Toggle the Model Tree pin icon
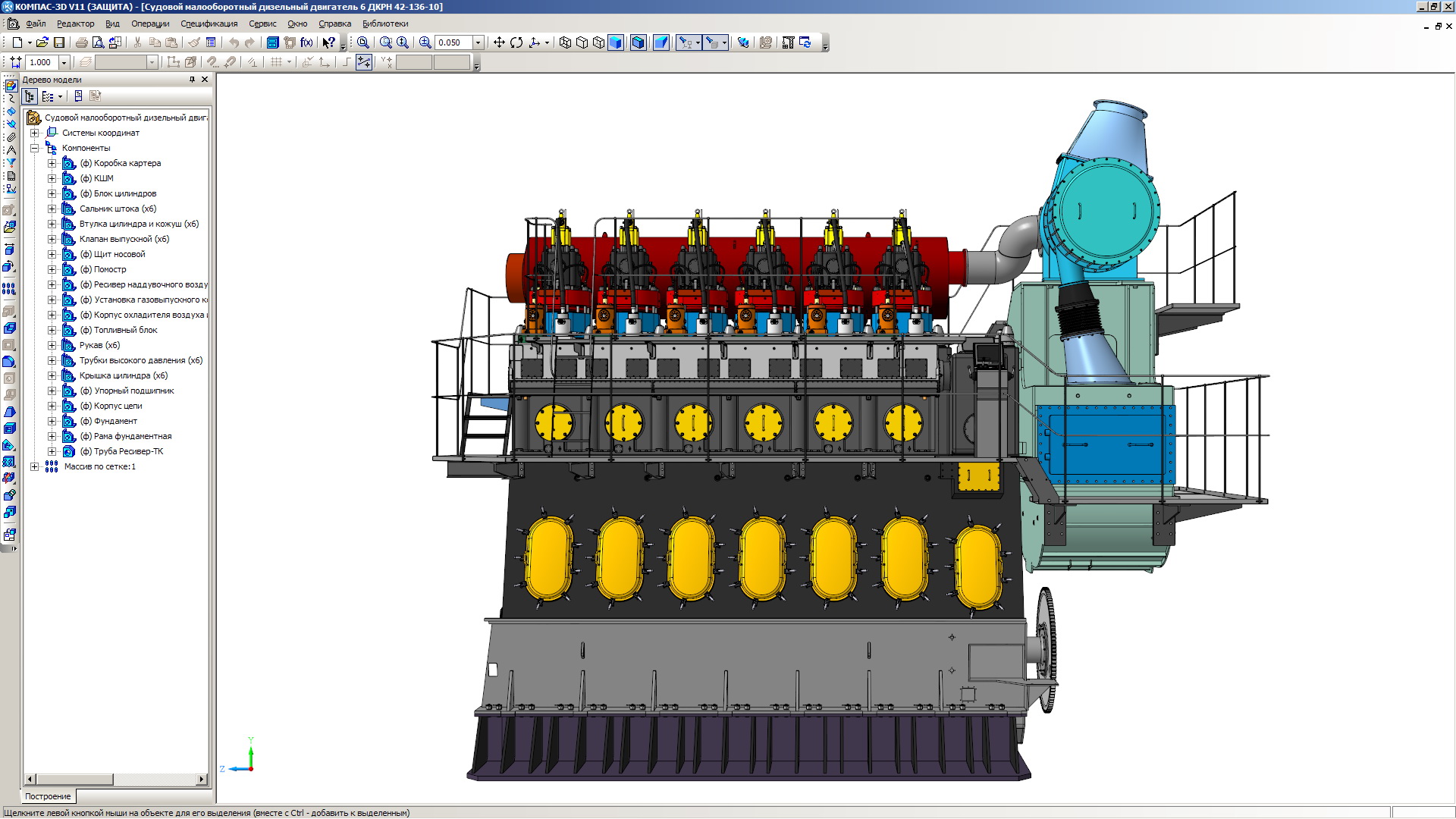Viewport: 1456px width, 819px height. click(192, 80)
